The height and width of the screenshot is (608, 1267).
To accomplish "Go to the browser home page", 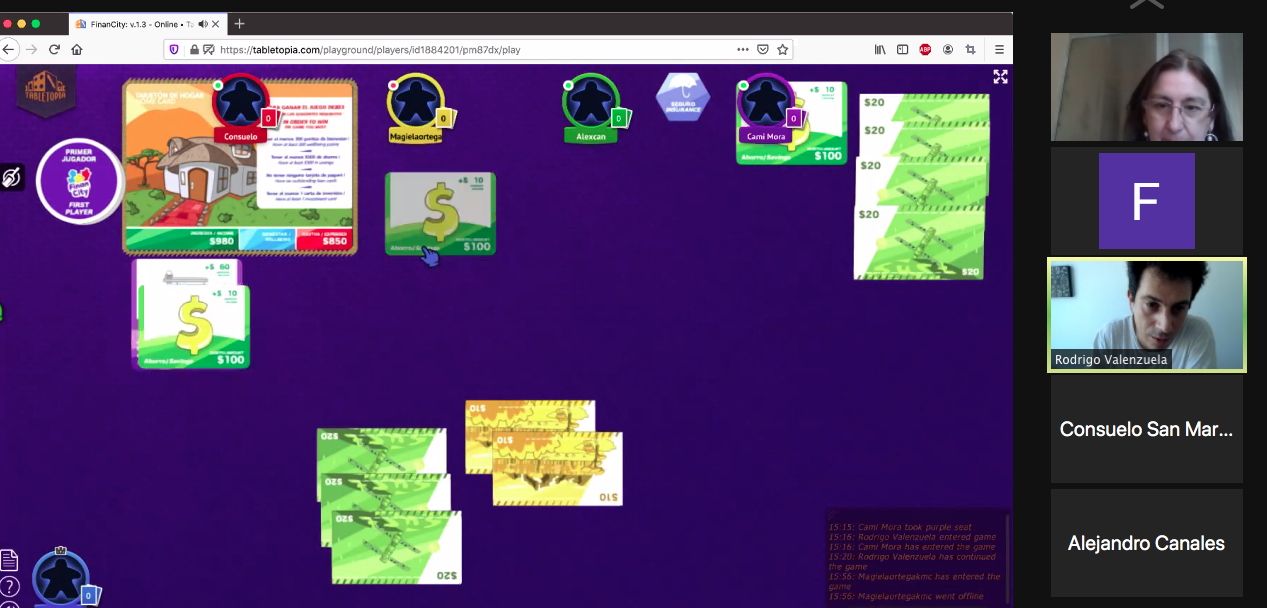I will [77, 49].
